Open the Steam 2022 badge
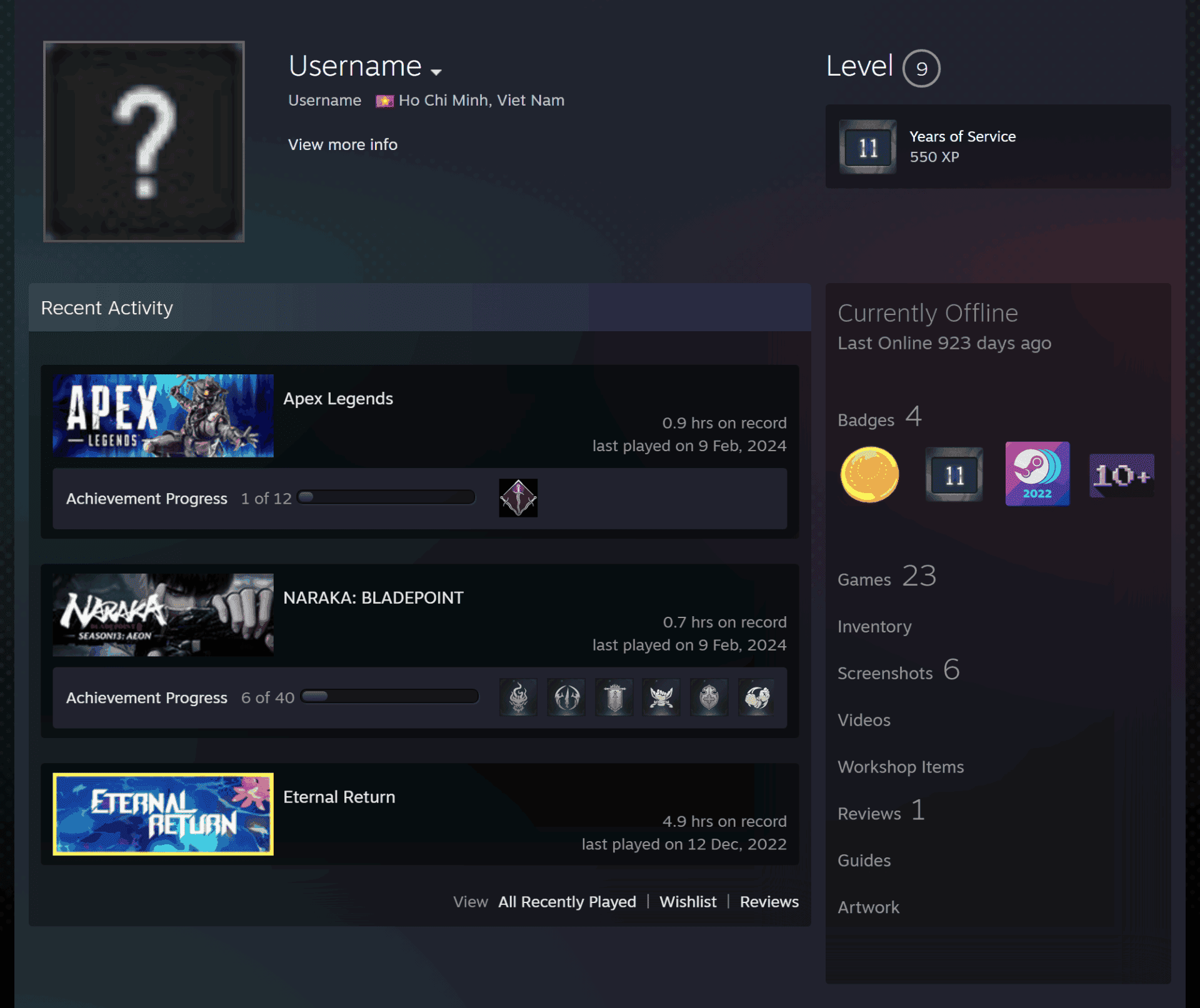 [1037, 474]
